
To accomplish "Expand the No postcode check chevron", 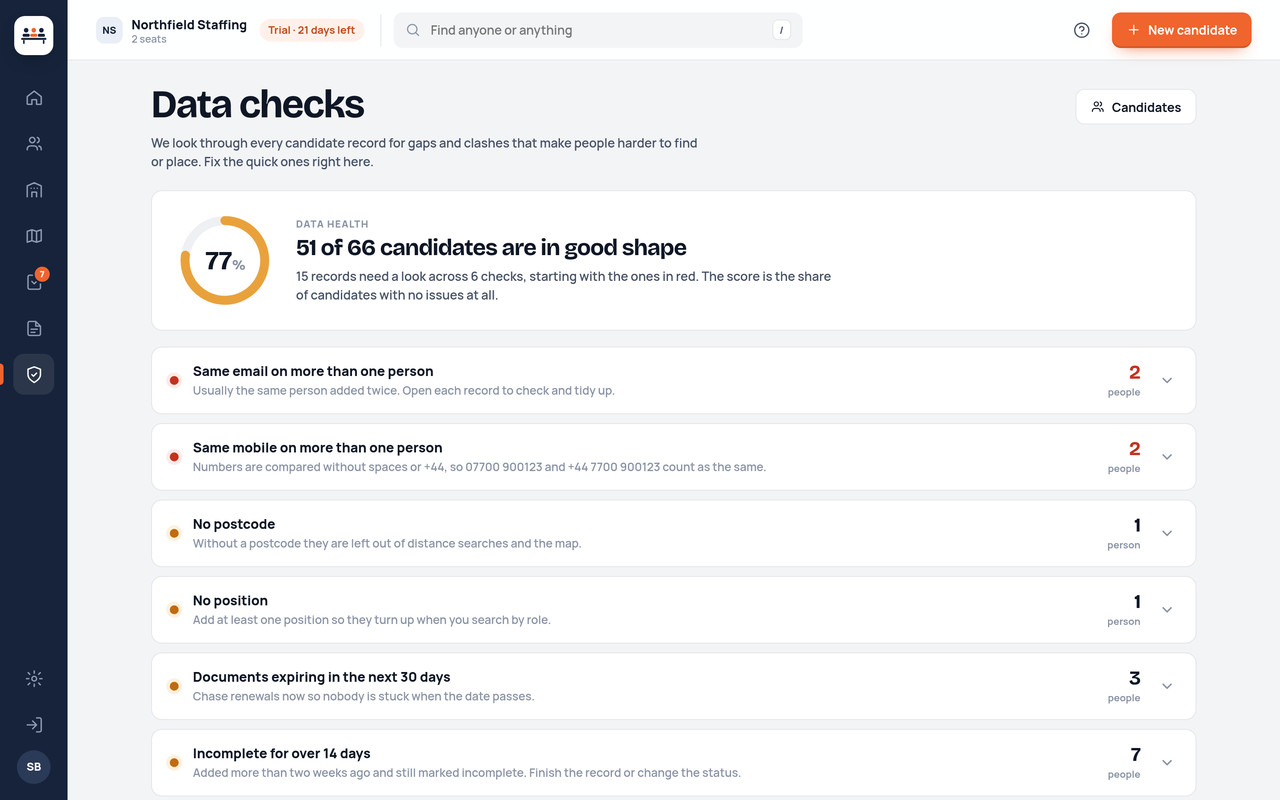I will (x=1166, y=533).
